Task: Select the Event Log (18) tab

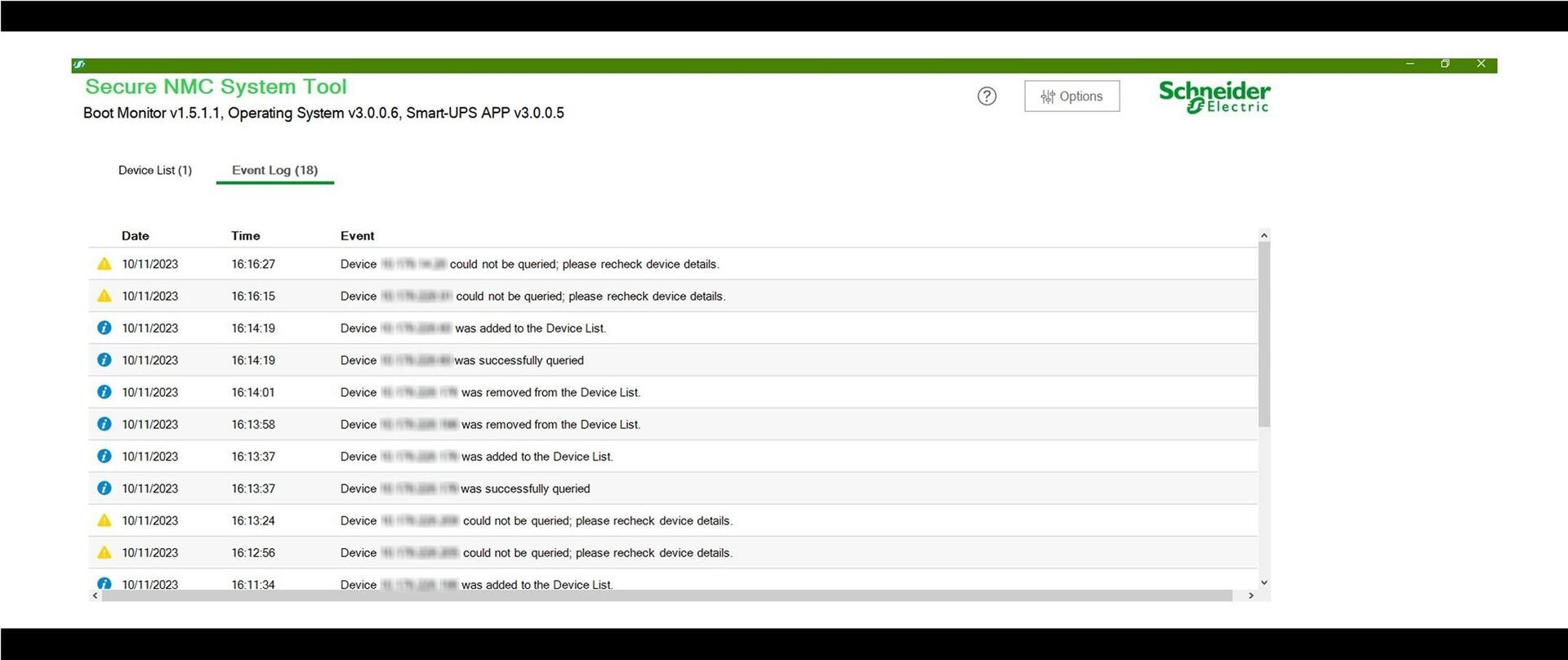Action: 275,170
